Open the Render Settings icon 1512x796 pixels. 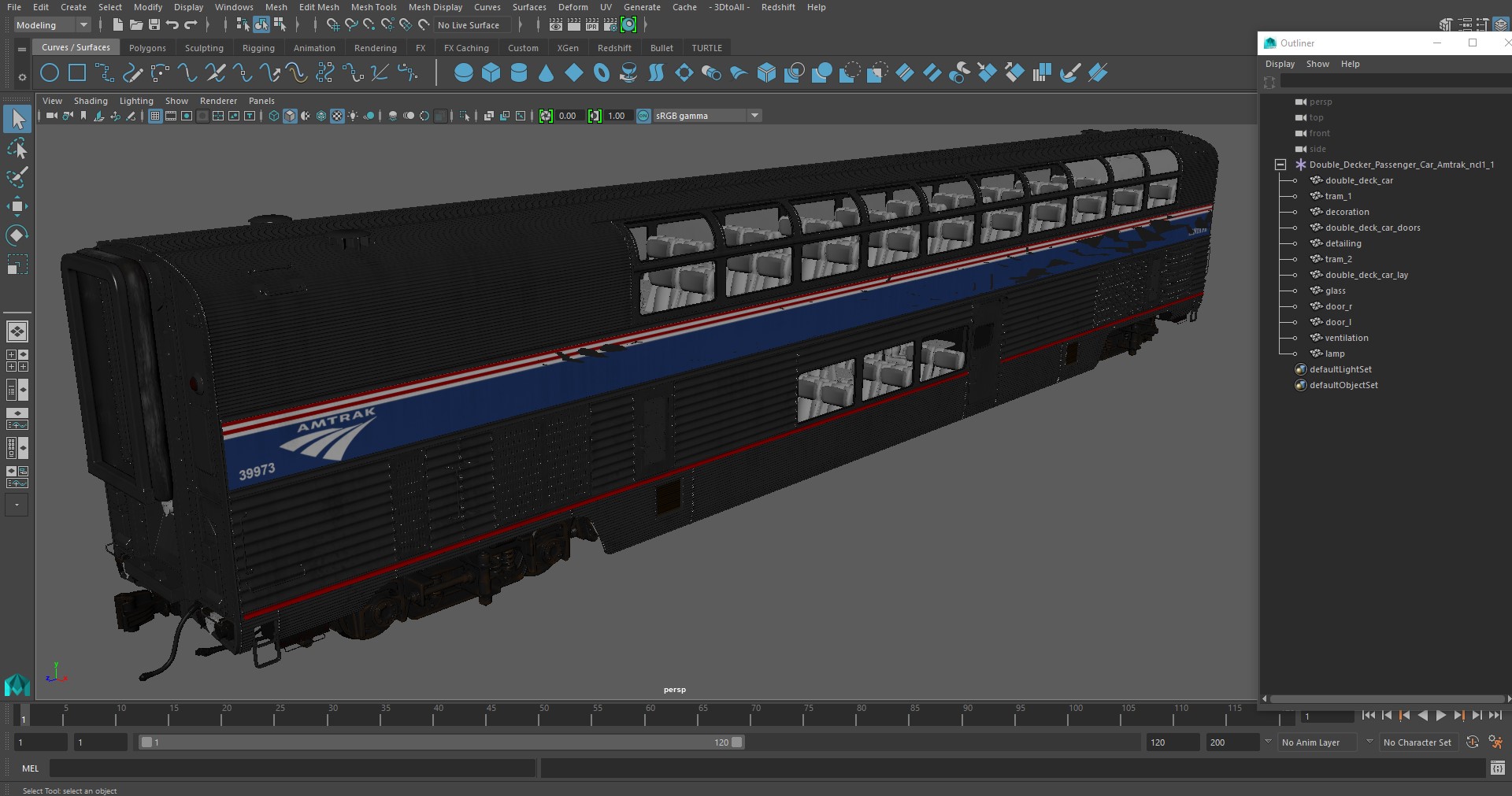pyautogui.click(x=610, y=25)
